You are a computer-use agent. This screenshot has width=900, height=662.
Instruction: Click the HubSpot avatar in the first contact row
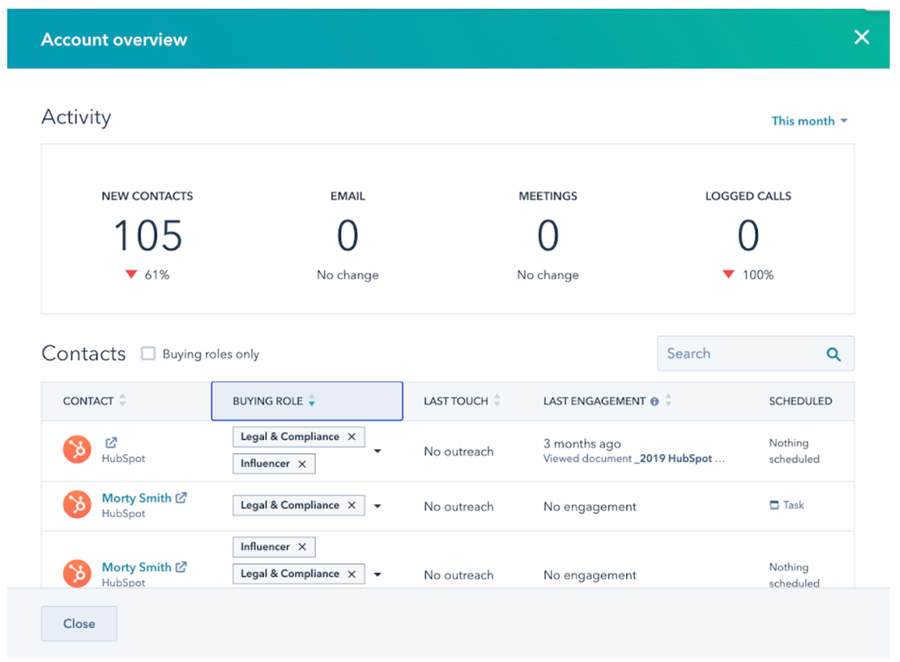(x=77, y=450)
